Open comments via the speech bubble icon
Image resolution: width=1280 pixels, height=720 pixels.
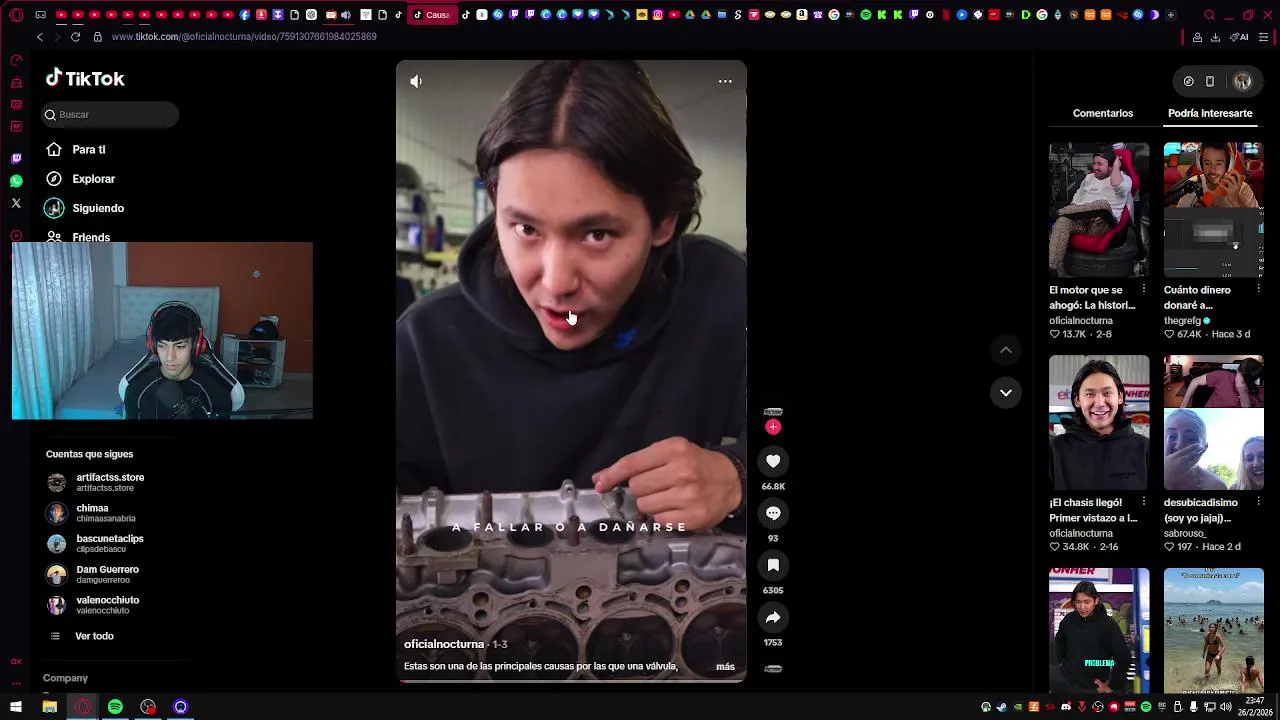click(773, 513)
